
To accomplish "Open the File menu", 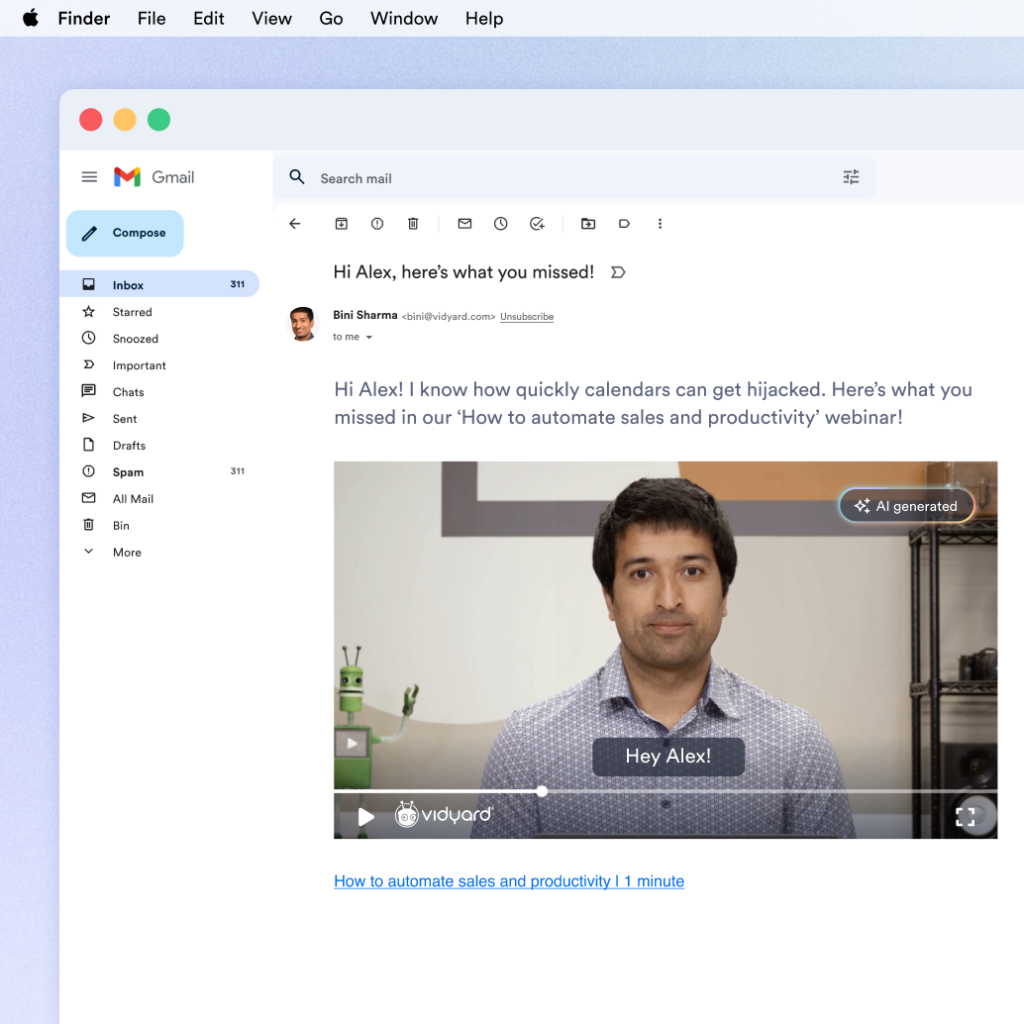I will pyautogui.click(x=152, y=18).
